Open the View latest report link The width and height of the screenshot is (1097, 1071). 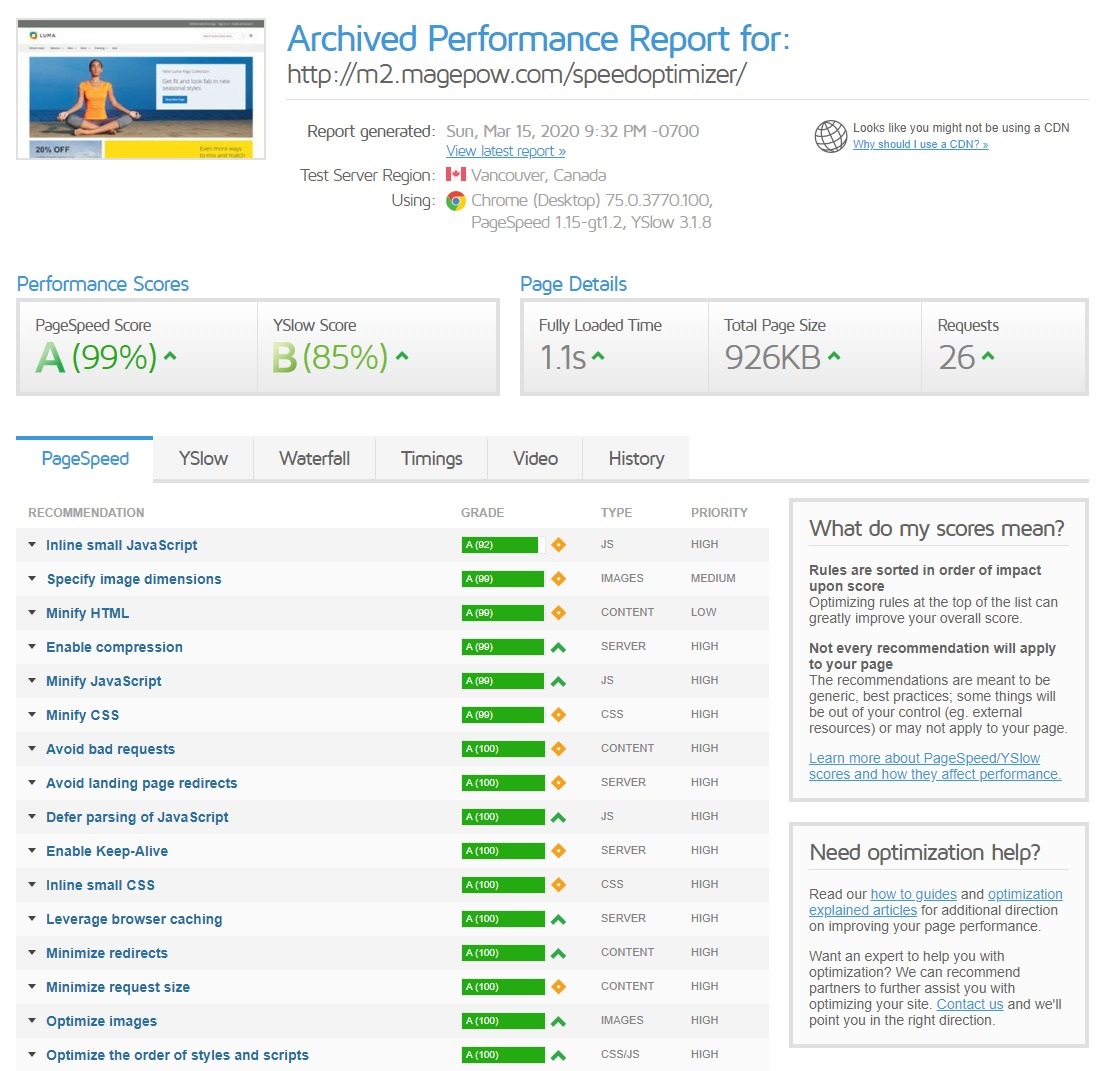(x=505, y=151)
